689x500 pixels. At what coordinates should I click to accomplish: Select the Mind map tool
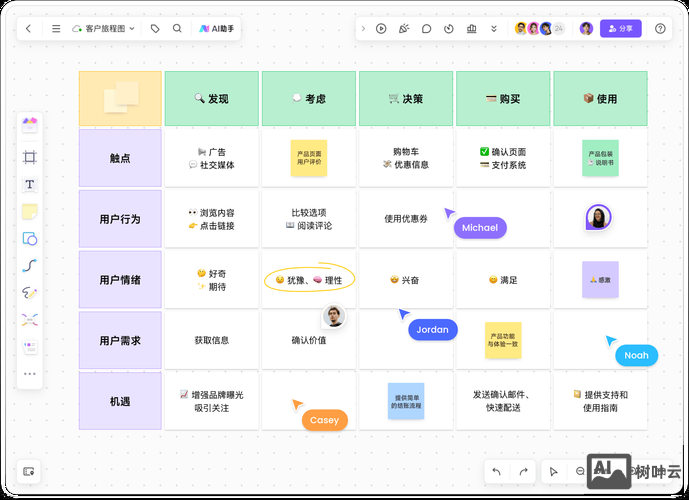tap(30, 320)
